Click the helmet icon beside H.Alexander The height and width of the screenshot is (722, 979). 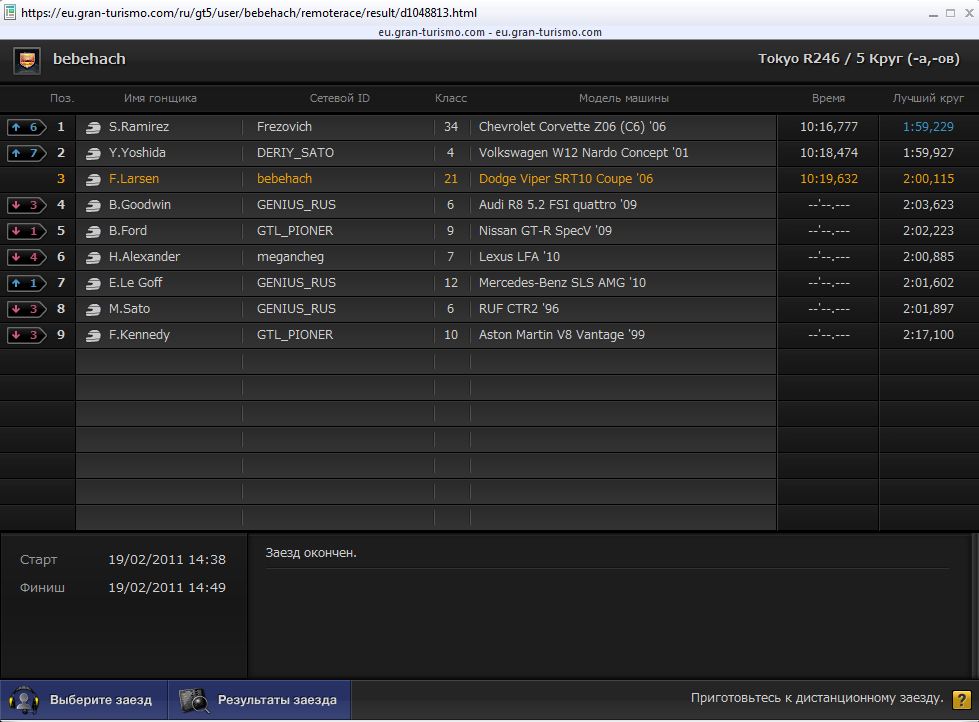[x=93, y=258]
